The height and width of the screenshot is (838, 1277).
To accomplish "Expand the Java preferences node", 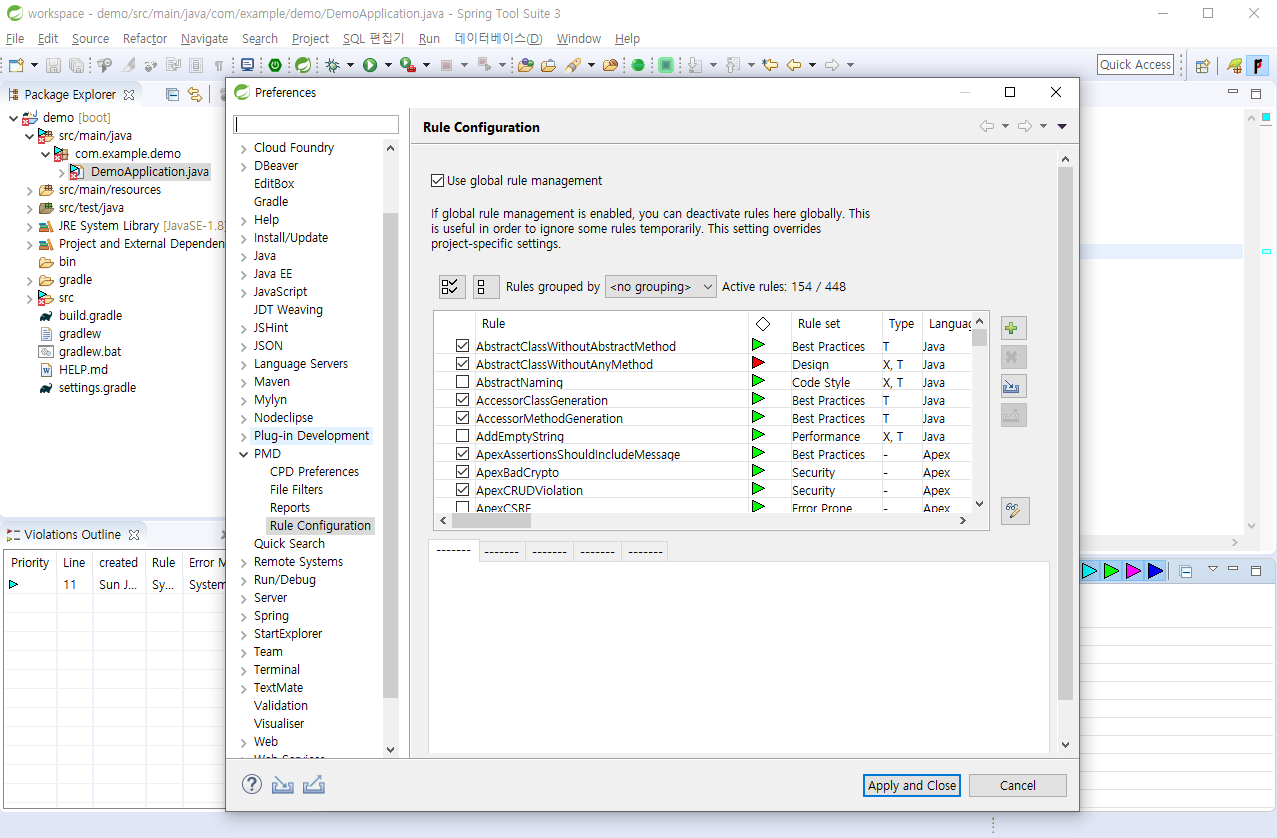I will 243,256.
